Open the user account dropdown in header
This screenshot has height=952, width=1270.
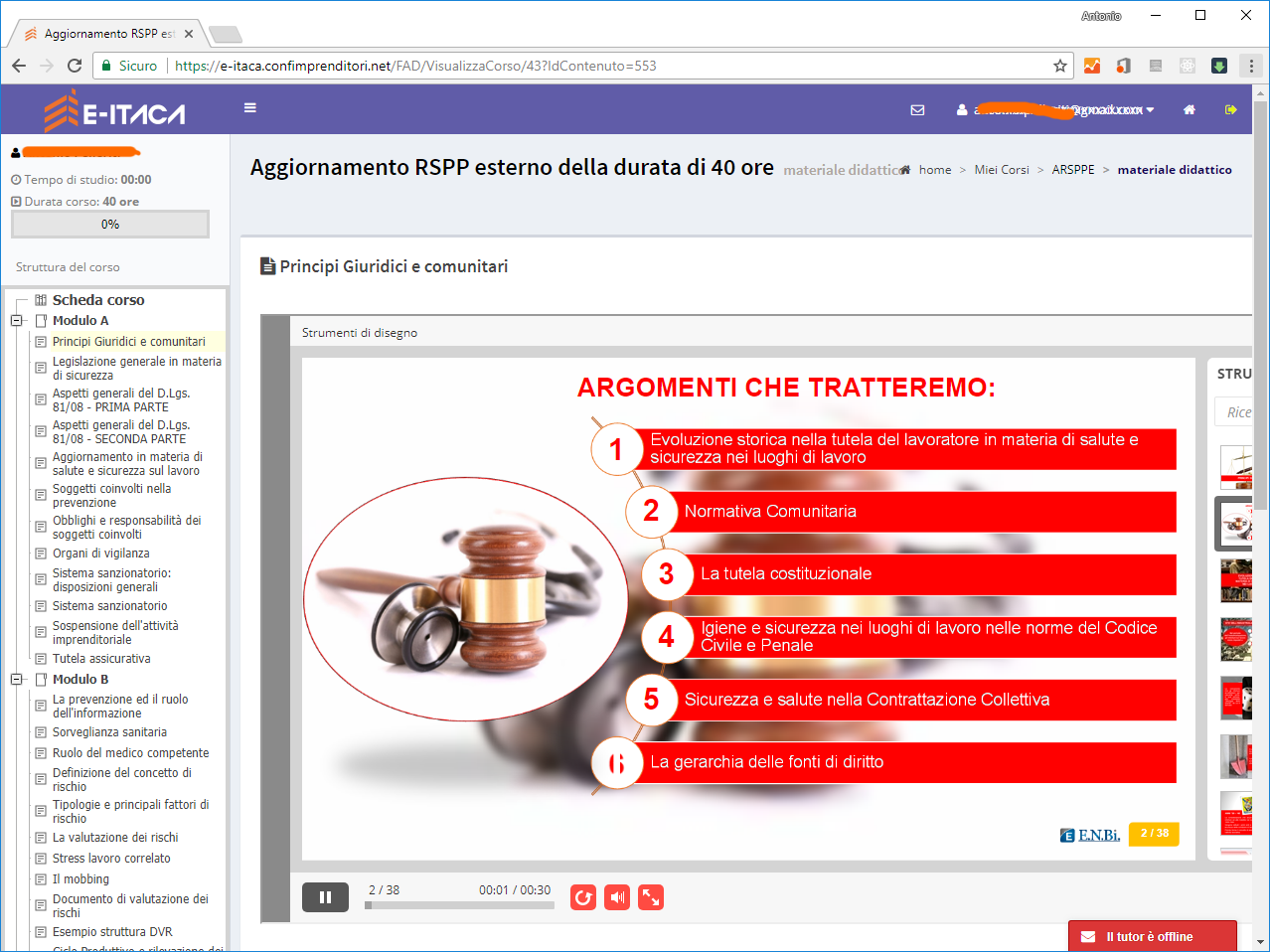(x=1055, y=110)
